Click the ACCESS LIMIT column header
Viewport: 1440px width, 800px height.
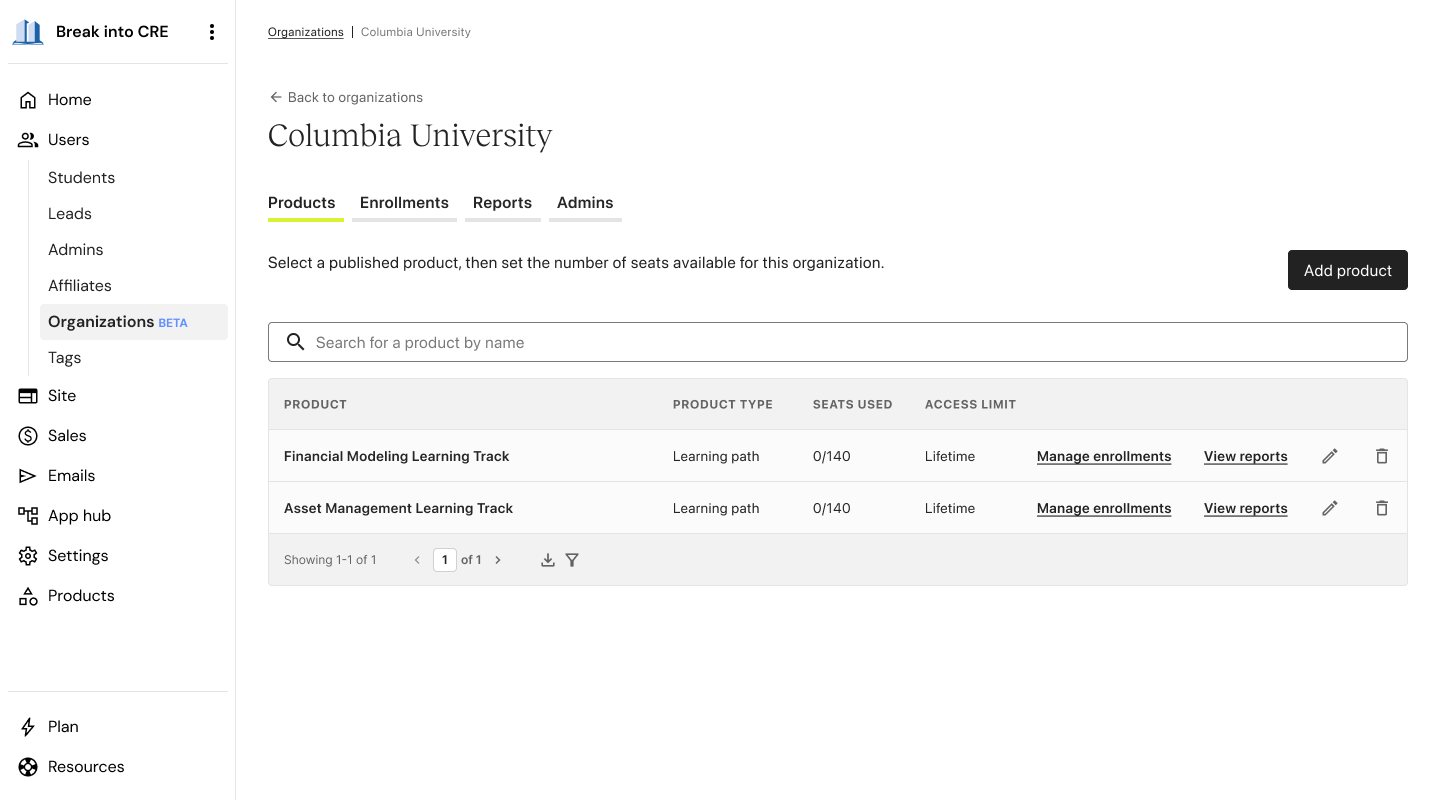point(970,404)
